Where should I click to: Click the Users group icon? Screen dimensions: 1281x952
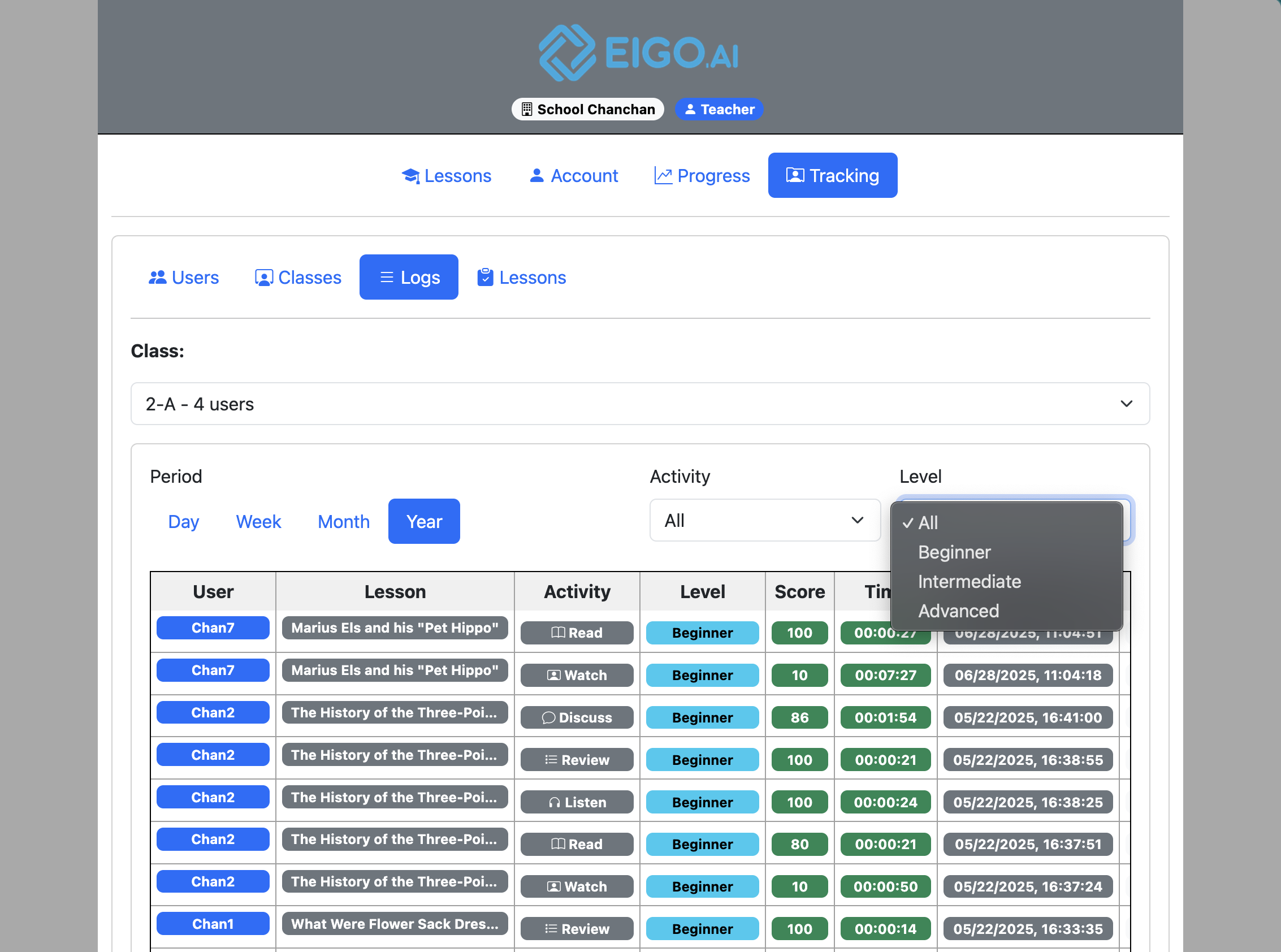click(x=157, y=278)
